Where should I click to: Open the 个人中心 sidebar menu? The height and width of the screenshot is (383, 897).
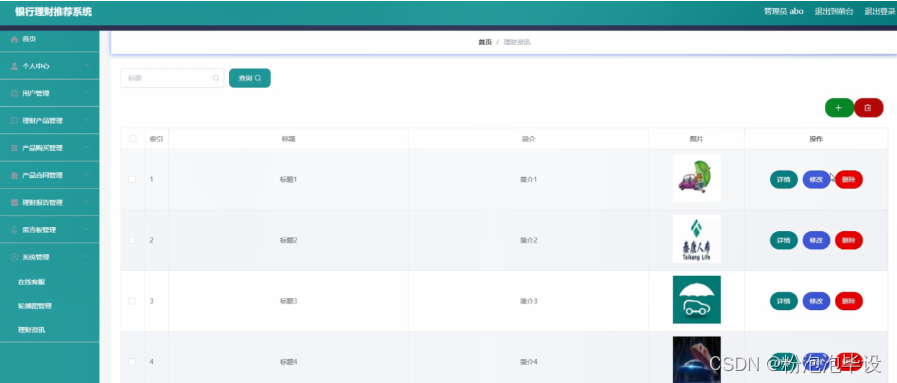49,66
